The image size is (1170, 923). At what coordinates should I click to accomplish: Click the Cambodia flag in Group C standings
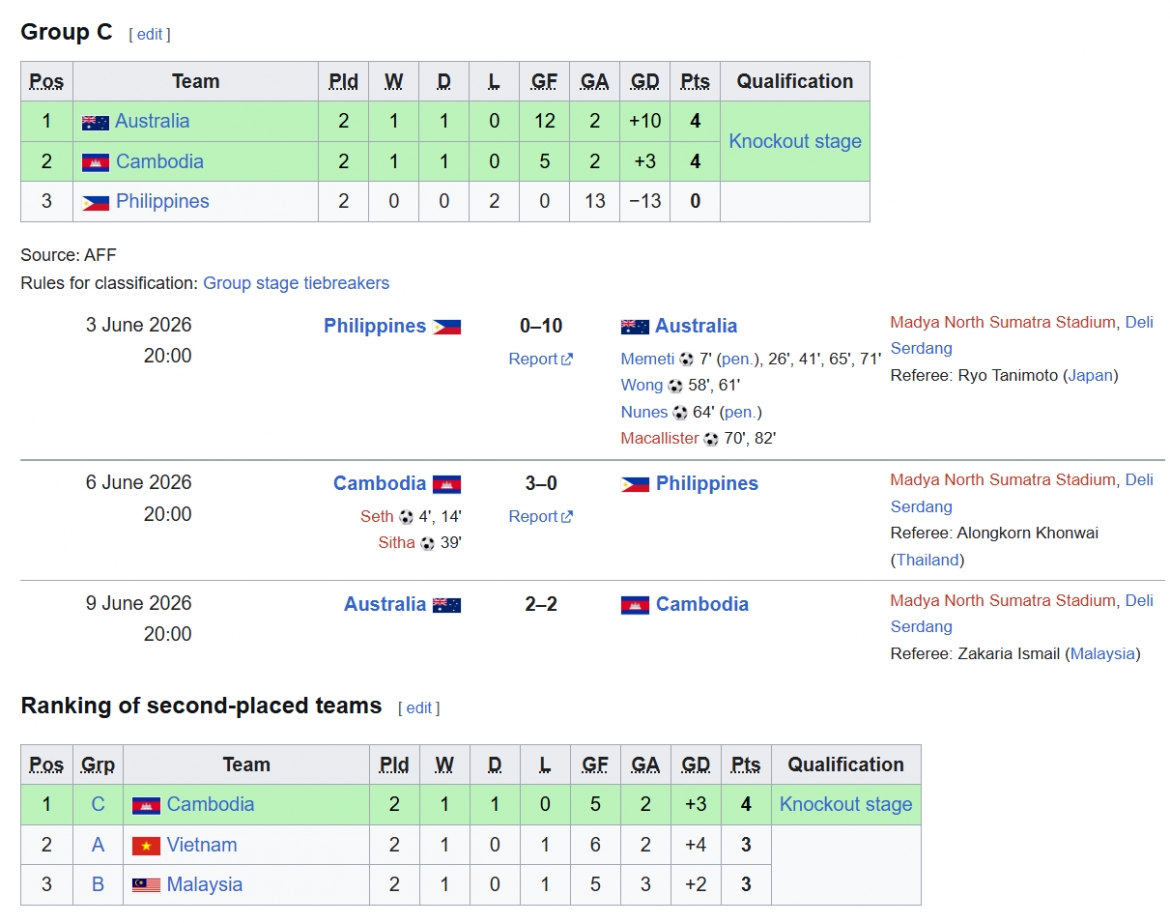(x=95, y=162)
